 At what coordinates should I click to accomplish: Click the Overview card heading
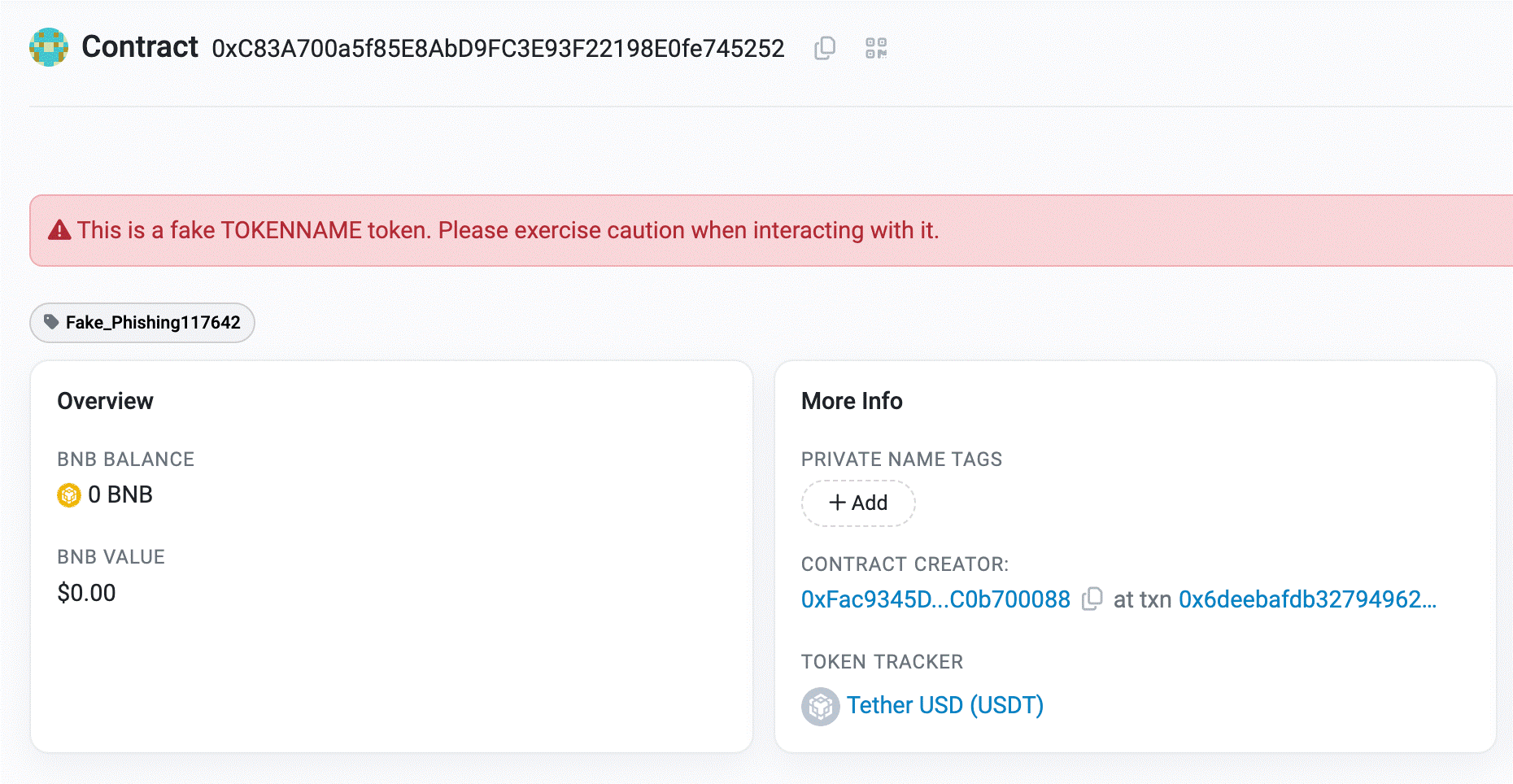click(x=105, y=401)
